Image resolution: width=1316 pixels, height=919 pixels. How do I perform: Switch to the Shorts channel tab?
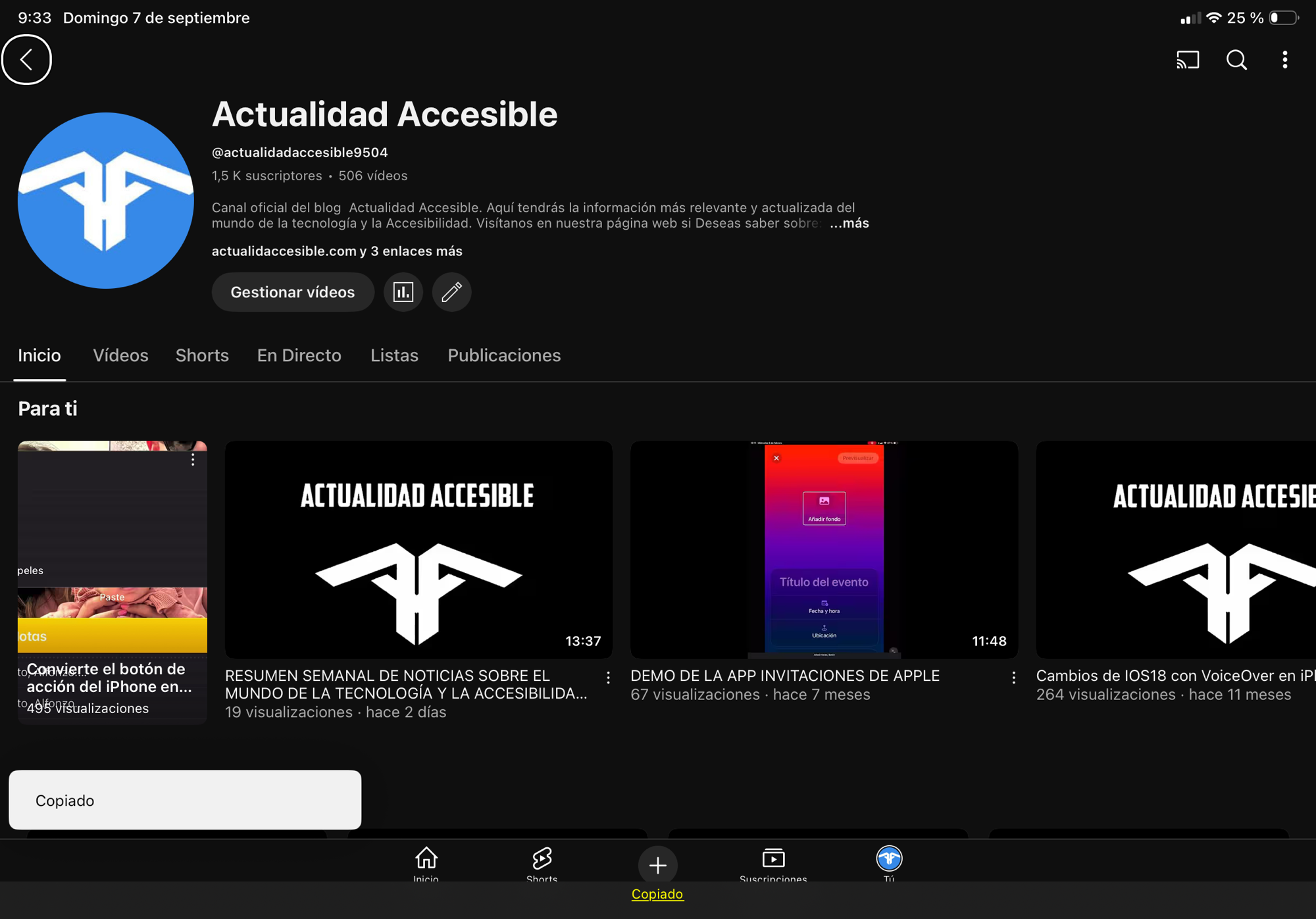point(202,355)
